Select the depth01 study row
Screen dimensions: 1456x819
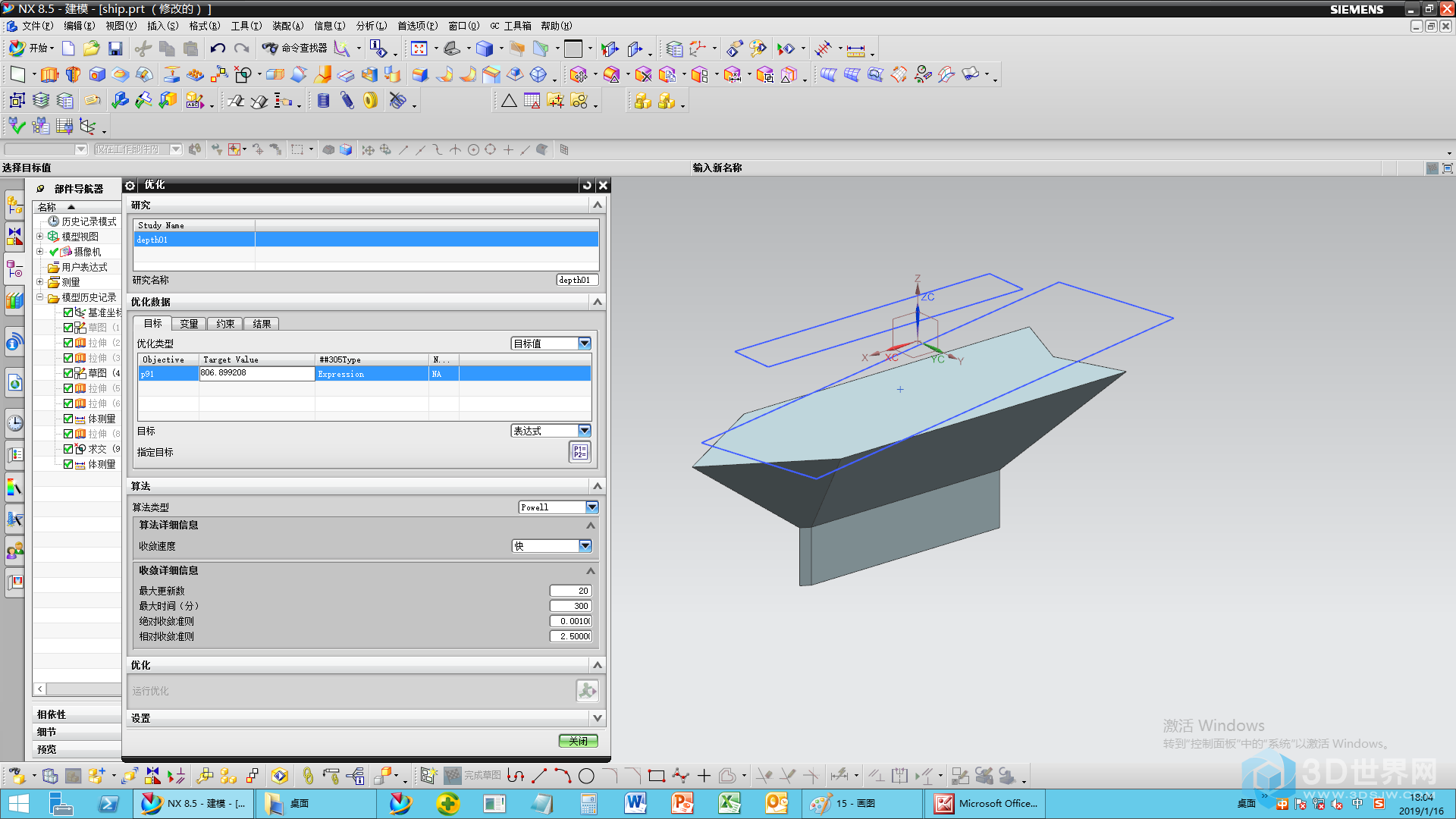(366, 240)
